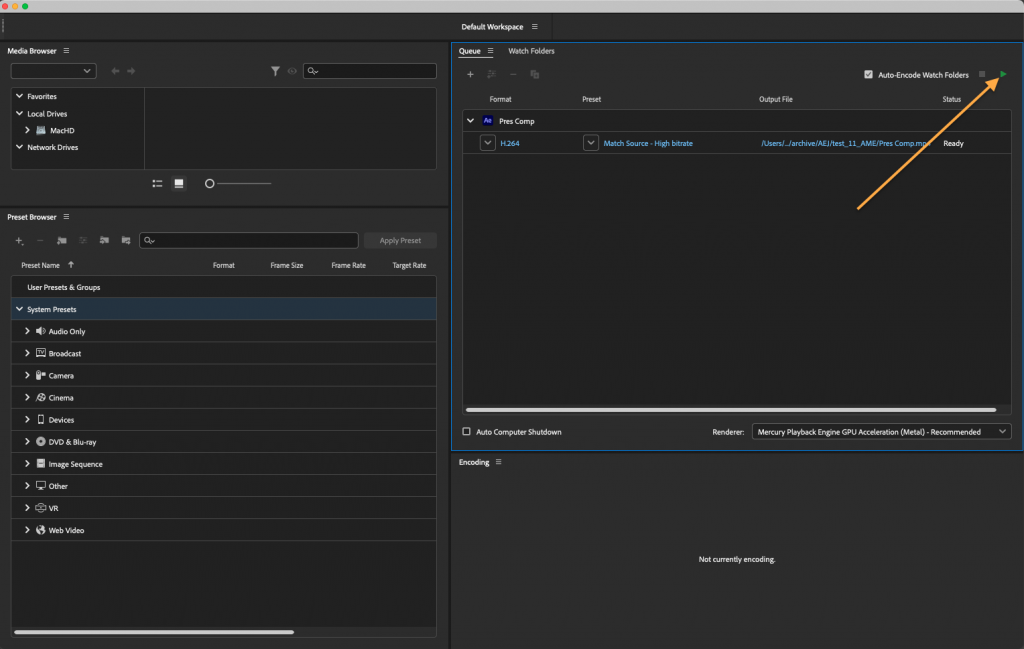The height and width of the screenshot is (649, 1024).
Task: Select the Create New Preset plus icon
Action: coord(18,240)
